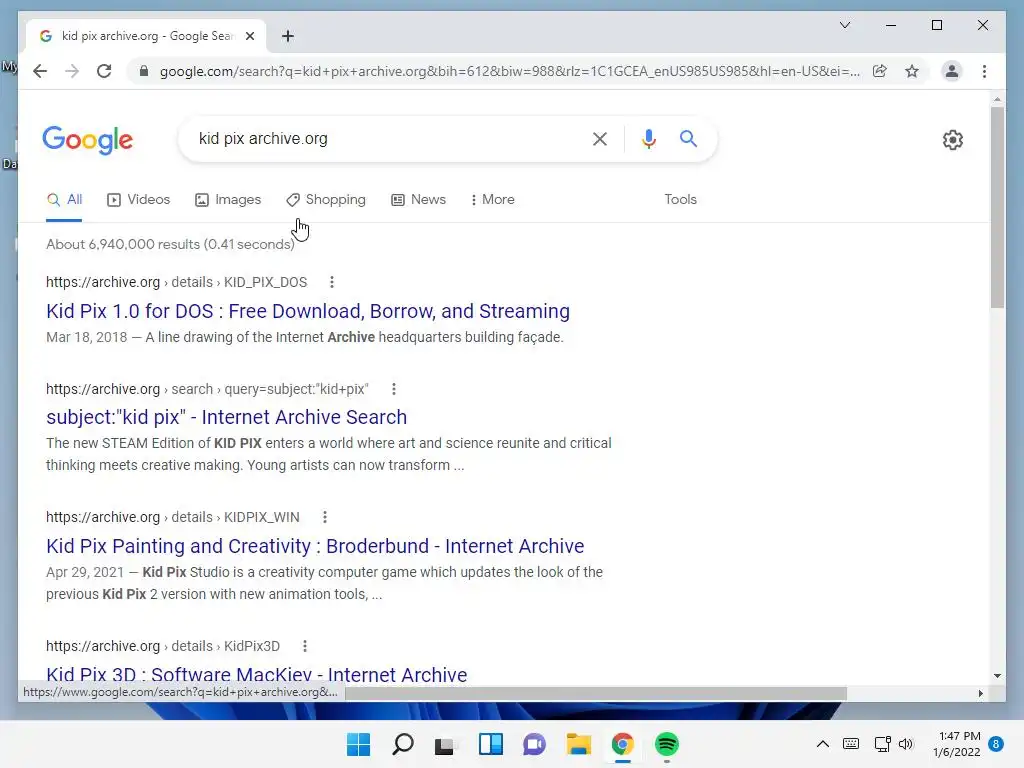
Task: Bookmark this tab with the star
Action: pos(912,71)
